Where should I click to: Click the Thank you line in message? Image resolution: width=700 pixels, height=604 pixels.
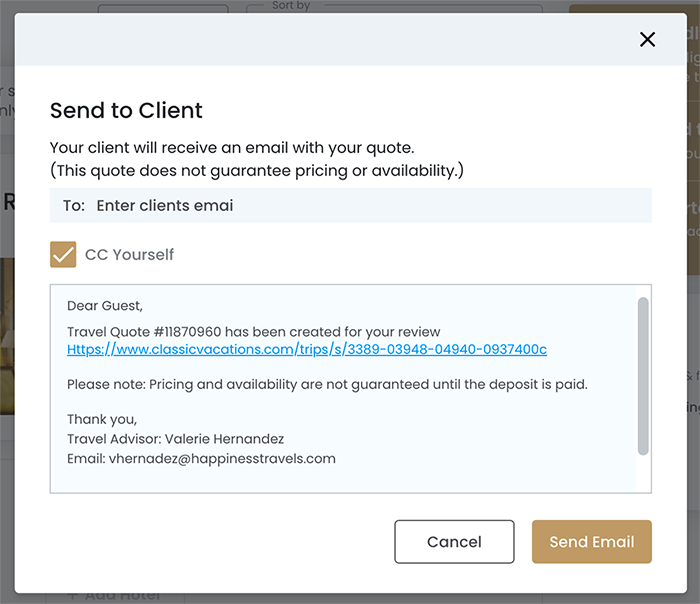tap(102, 419)
